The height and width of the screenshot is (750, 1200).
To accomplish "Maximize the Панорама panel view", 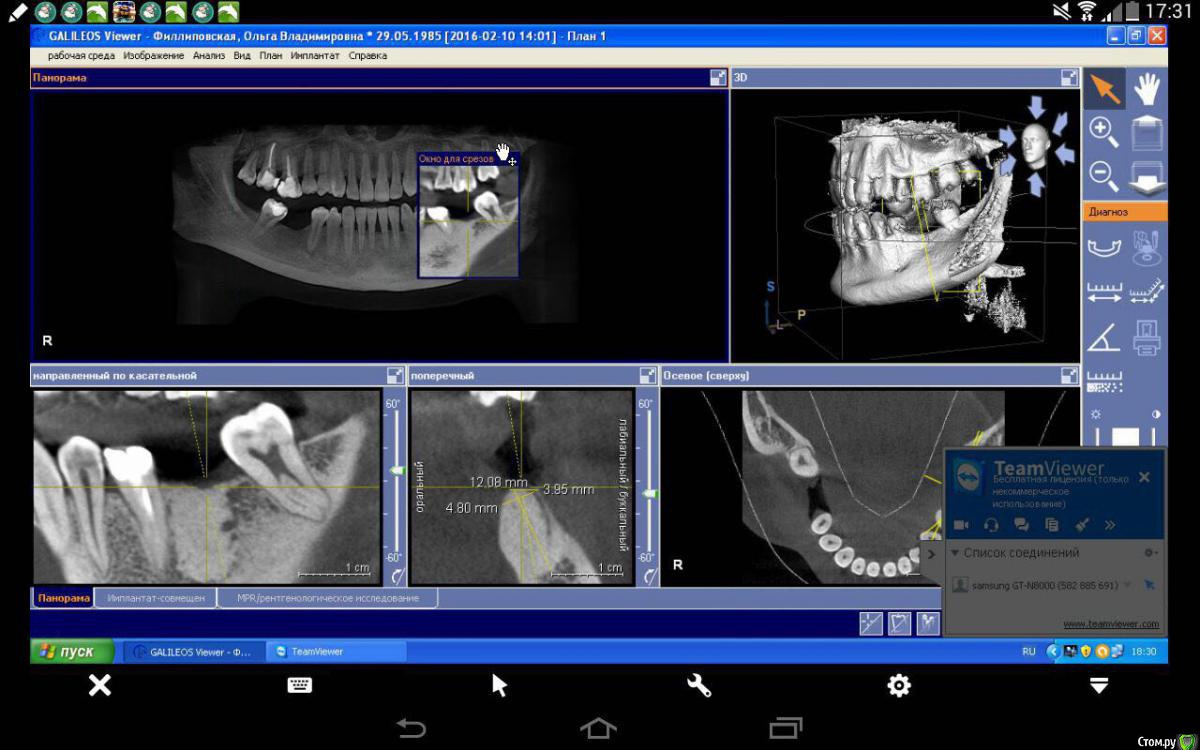I will [718, 77].
